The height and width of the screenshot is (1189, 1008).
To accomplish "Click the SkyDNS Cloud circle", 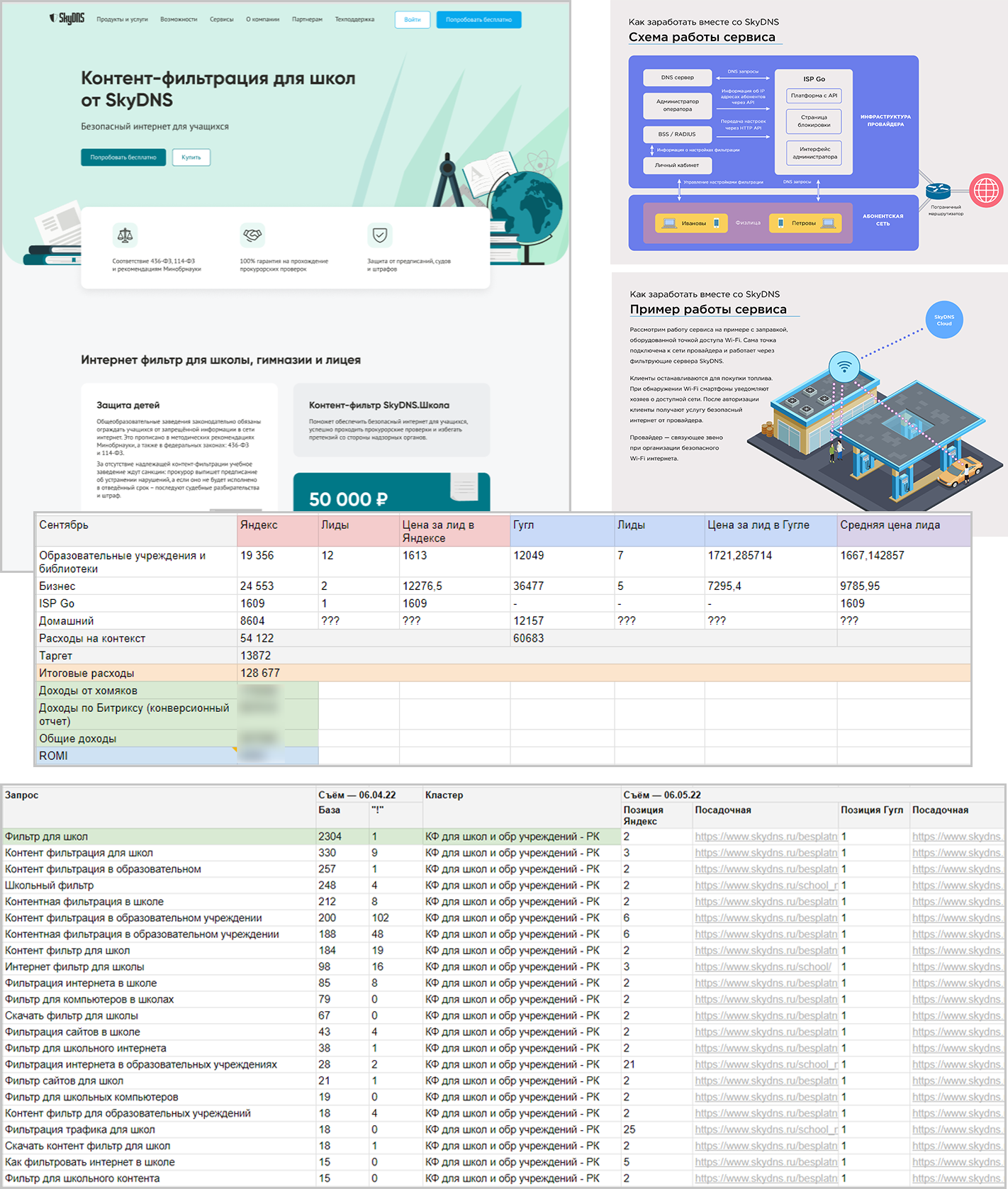I will pos(944,320).
